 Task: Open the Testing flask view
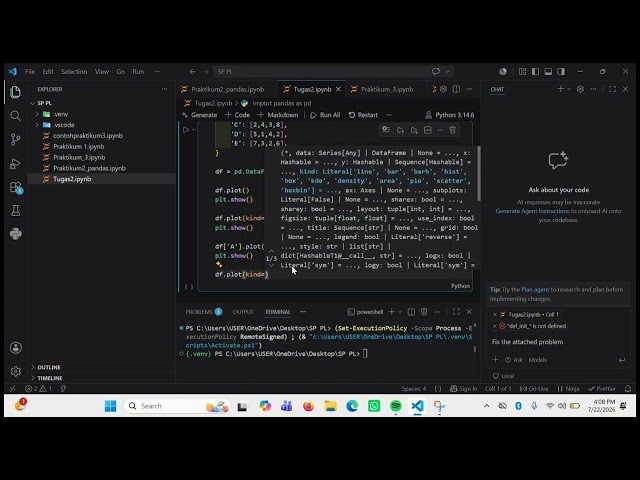[x=16, y=211]
